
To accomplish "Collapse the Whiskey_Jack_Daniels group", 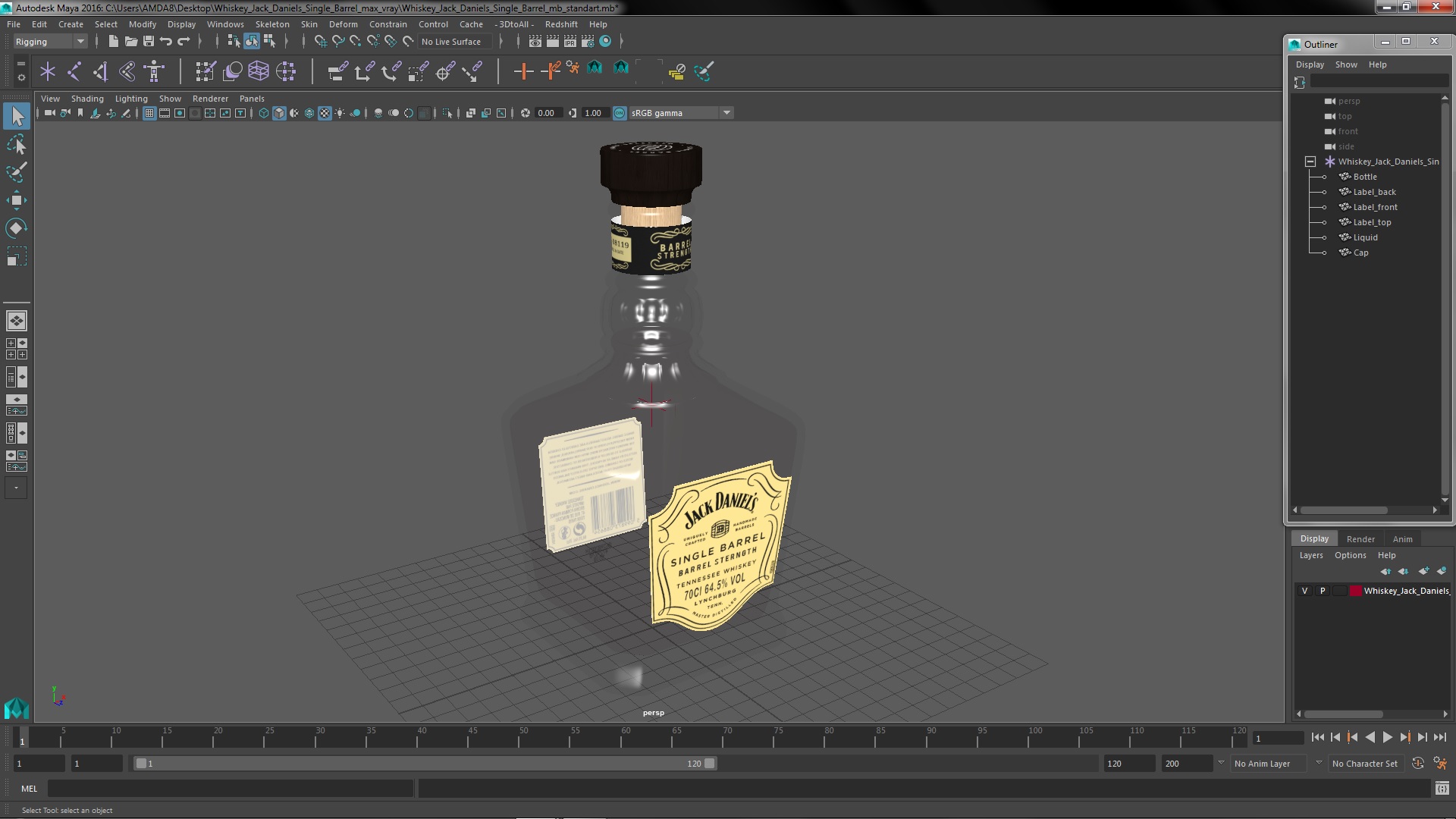I will 1310,162.
